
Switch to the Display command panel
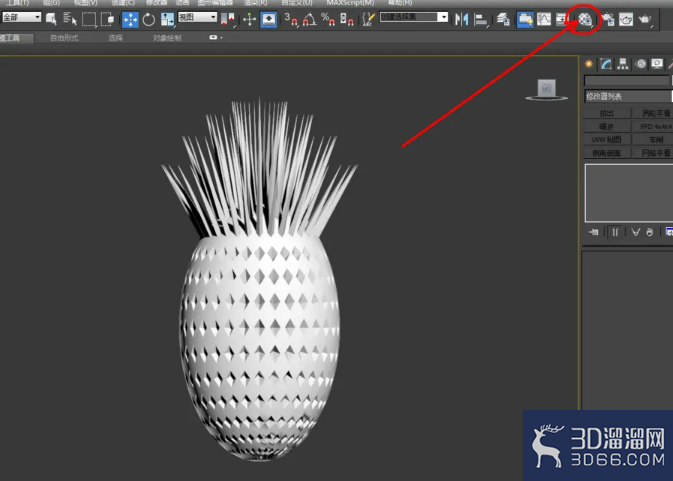[x=657, y=64]
